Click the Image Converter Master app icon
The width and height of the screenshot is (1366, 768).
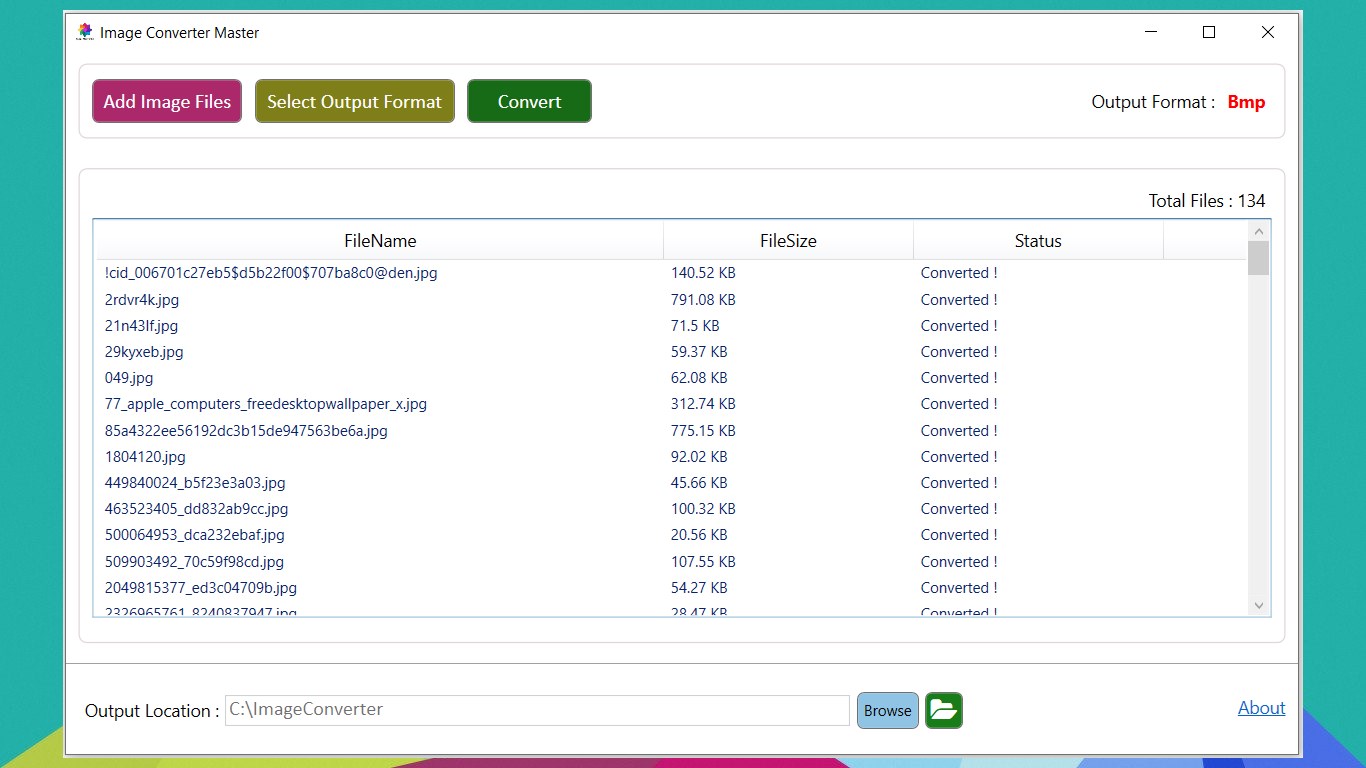(x=85, y=32)
